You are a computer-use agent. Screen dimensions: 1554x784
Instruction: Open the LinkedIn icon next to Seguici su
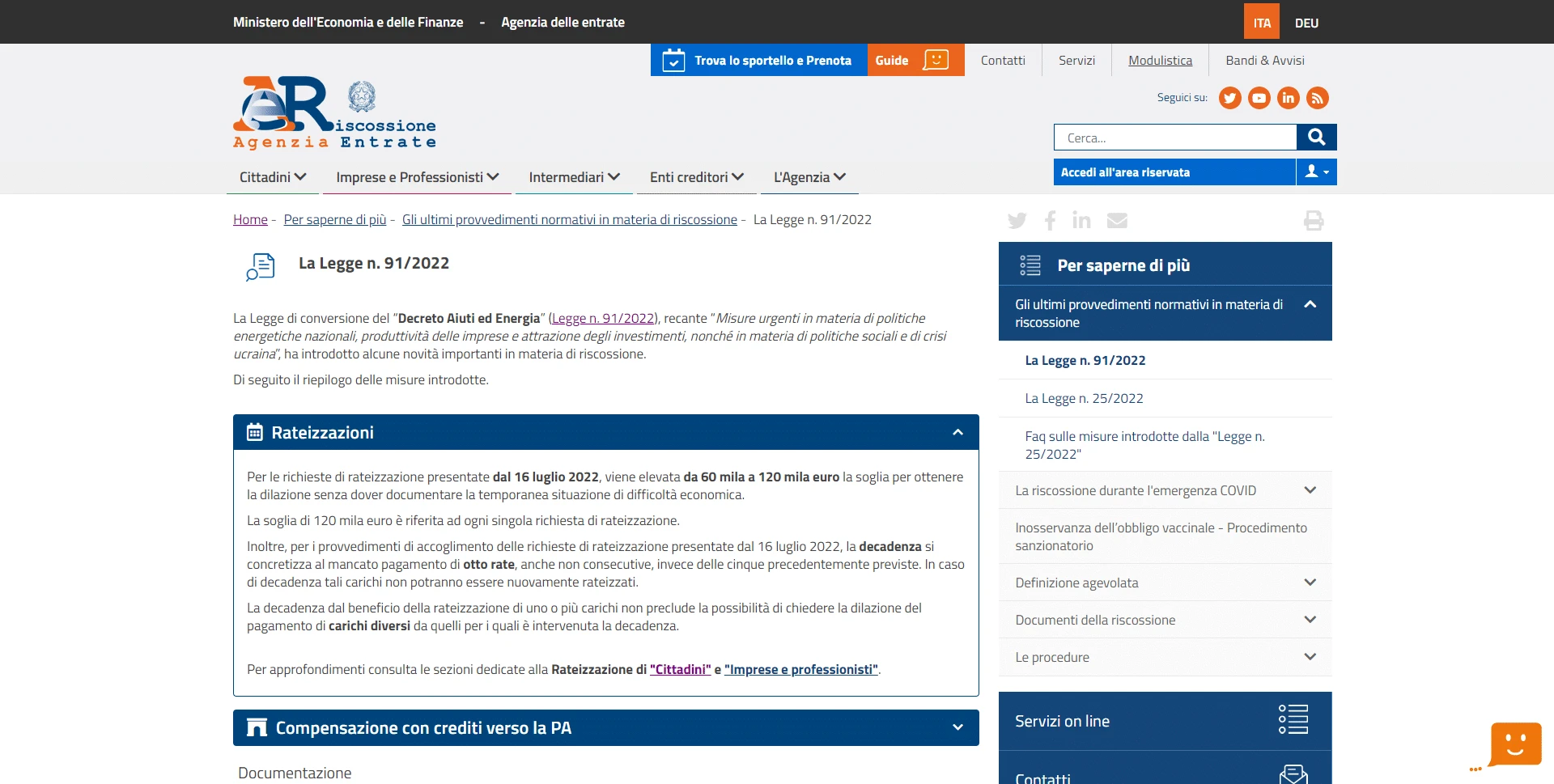(1288, 98)
